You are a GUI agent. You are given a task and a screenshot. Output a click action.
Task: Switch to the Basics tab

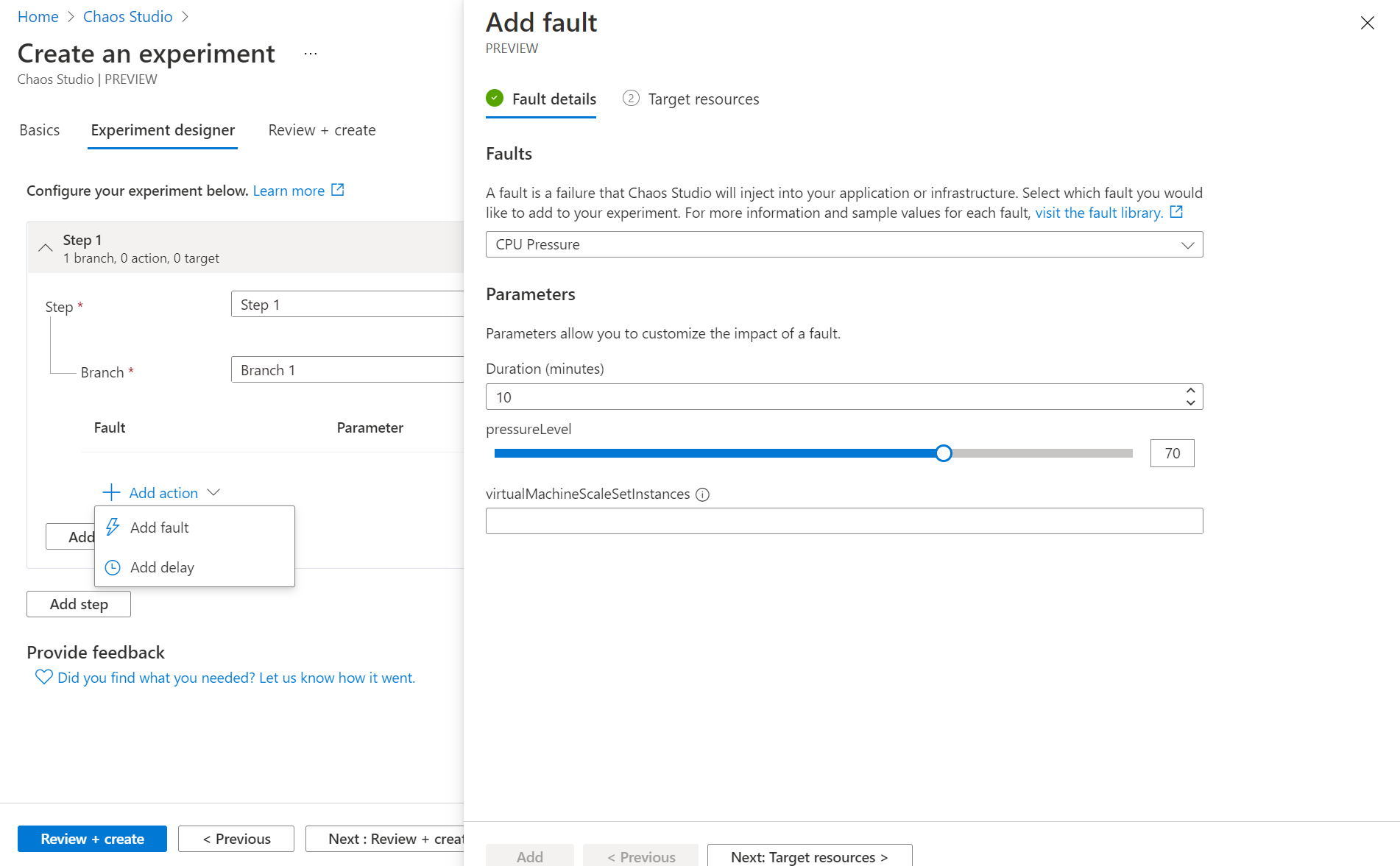40,130
